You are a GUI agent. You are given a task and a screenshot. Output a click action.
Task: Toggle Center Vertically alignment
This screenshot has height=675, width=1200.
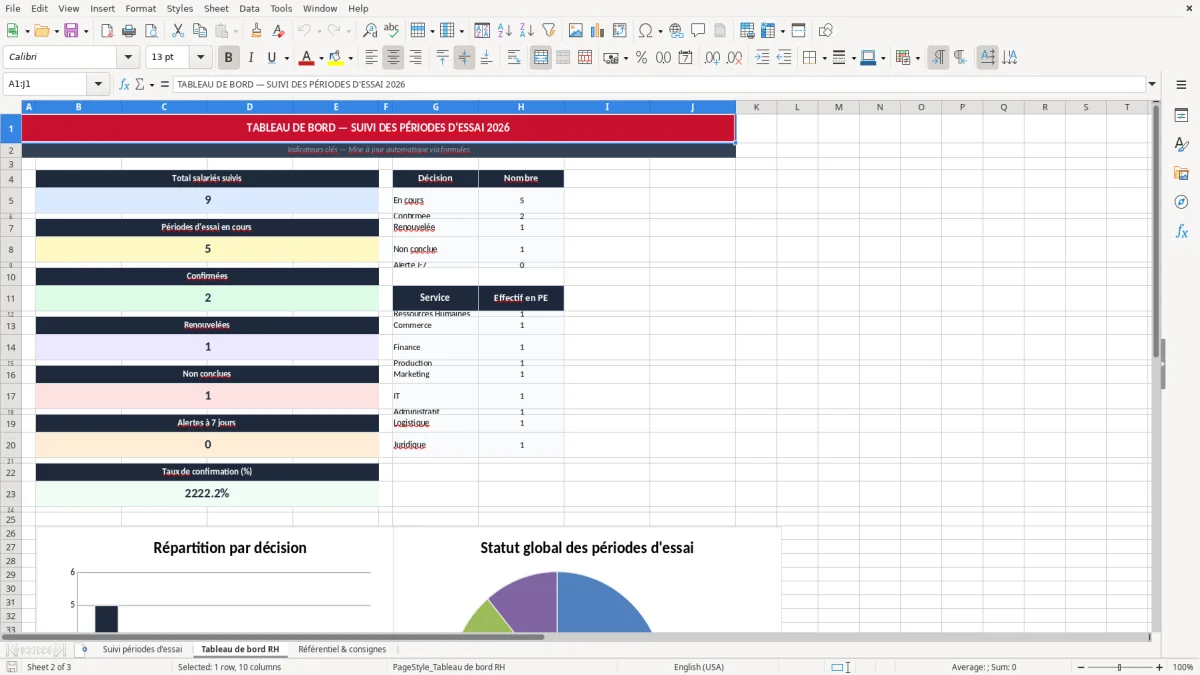click(464, 58)
